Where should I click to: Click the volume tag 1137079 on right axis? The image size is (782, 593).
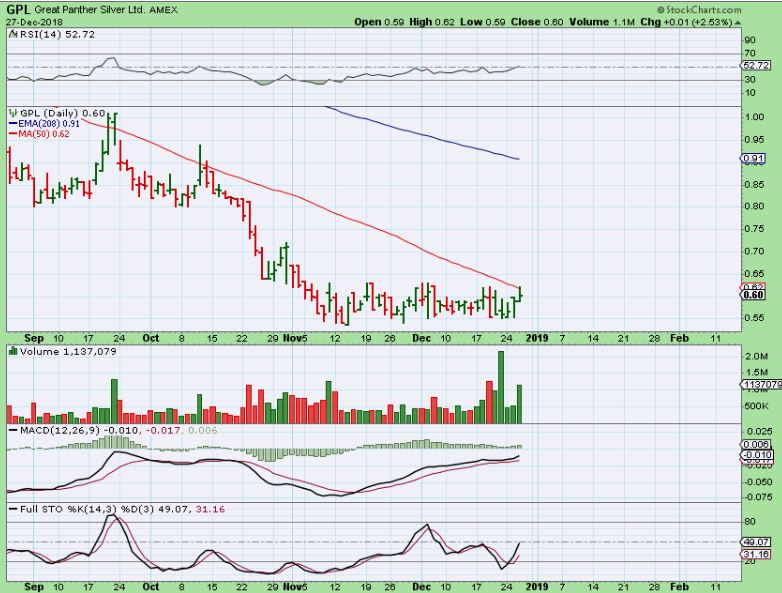tap(757, 385)
